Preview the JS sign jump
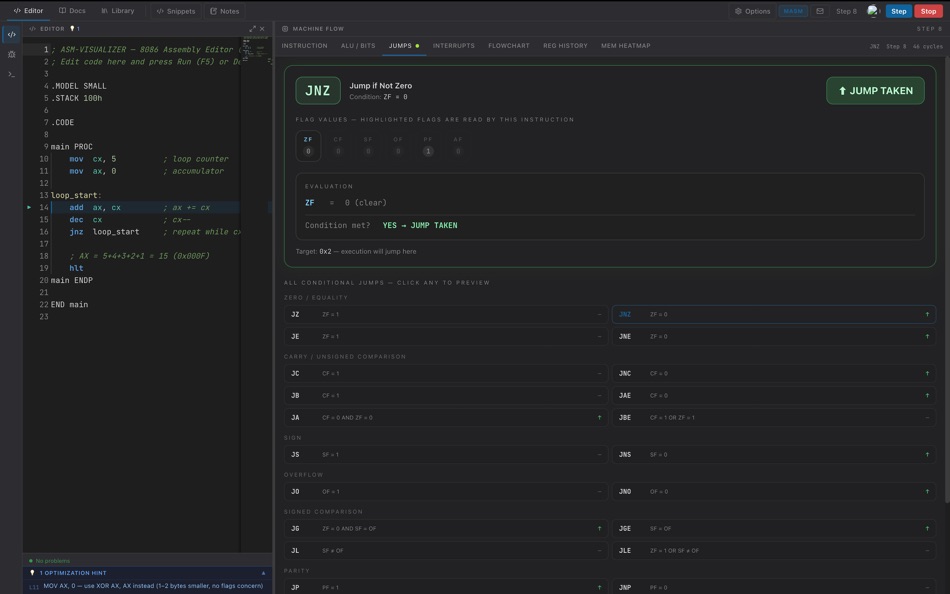This screenshot has width=950, height=594. 446,455
